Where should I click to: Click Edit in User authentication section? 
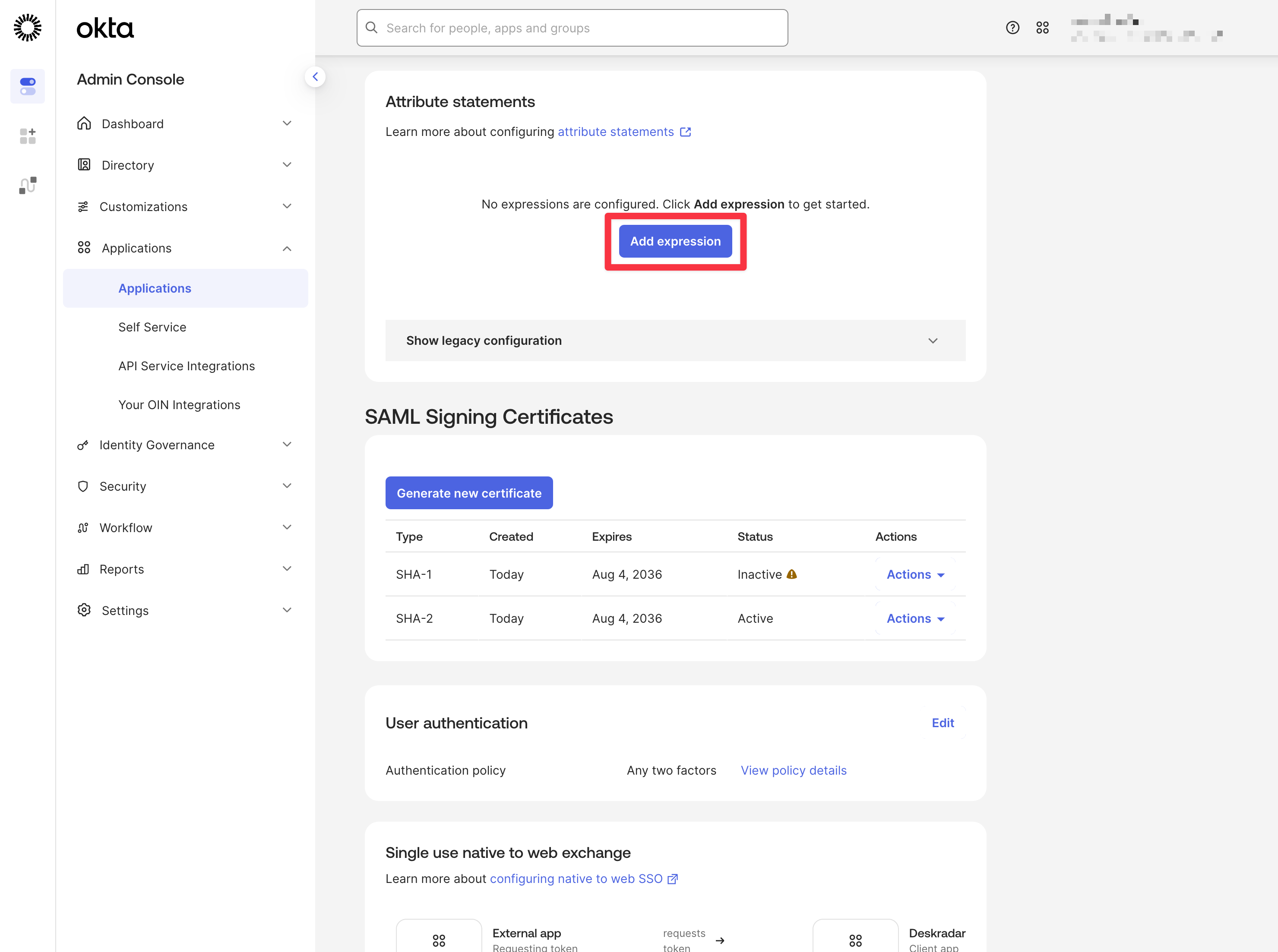click(943, 723)
